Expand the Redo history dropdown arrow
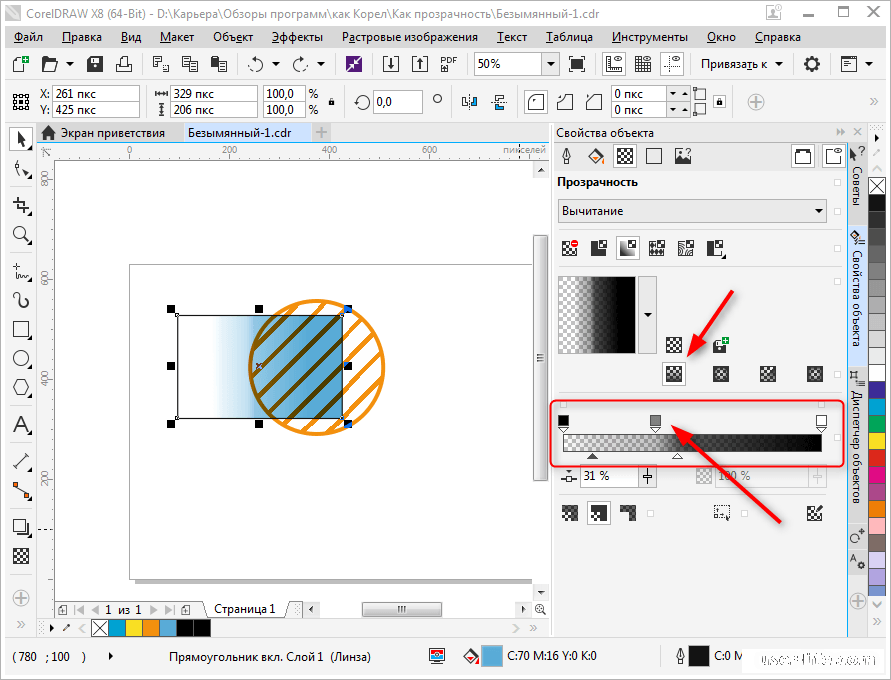This screenshot has width=891, height=680. [321, 64]
